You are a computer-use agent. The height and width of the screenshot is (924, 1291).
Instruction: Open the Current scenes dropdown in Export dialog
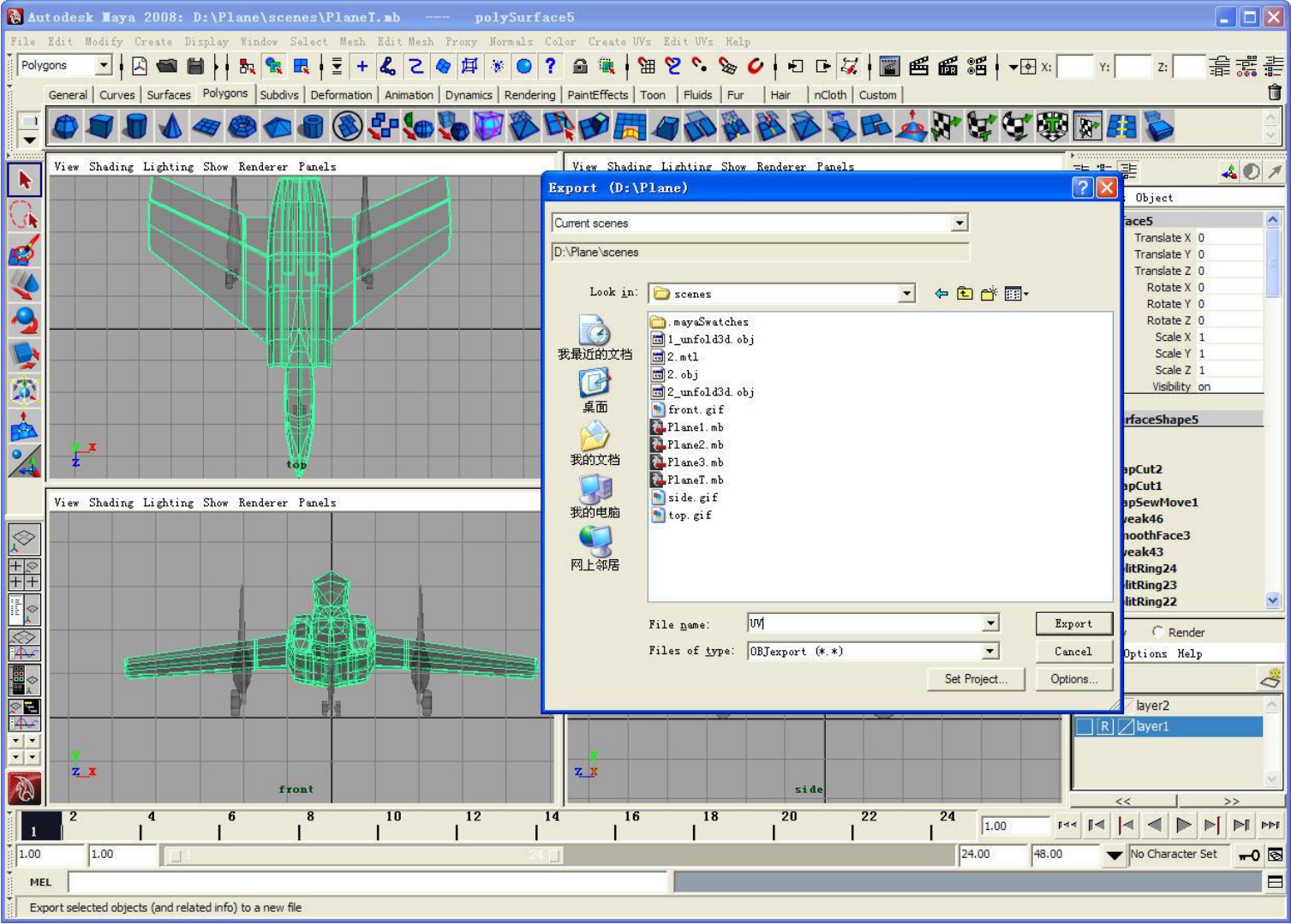[959, 223]
